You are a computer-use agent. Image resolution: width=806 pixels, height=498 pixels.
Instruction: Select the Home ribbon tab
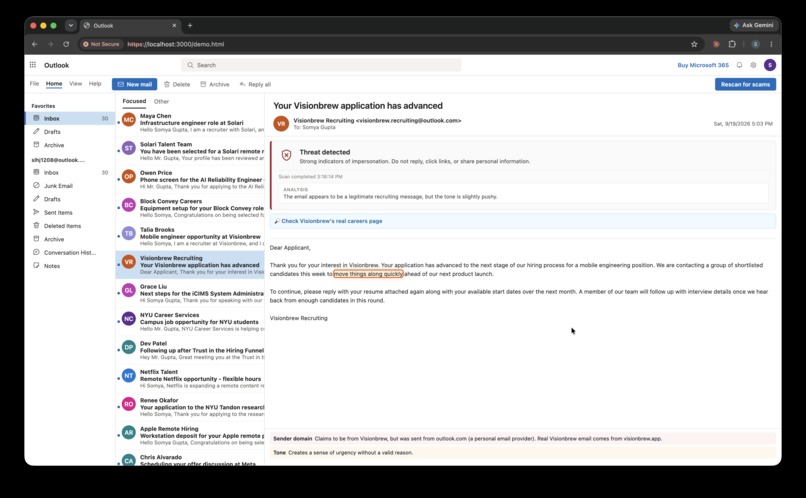[x=54, y=83]
